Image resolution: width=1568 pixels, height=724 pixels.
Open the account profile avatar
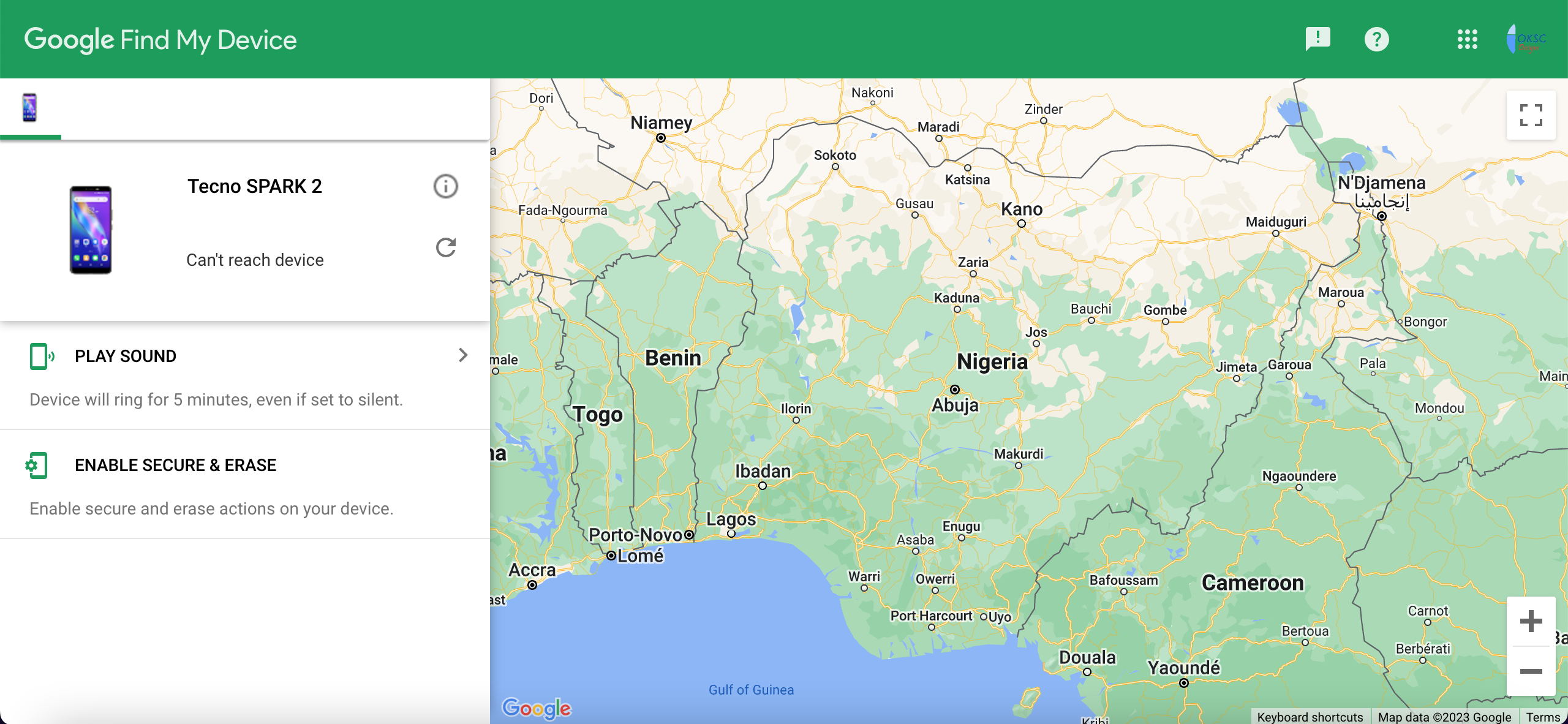[1526, 39]
